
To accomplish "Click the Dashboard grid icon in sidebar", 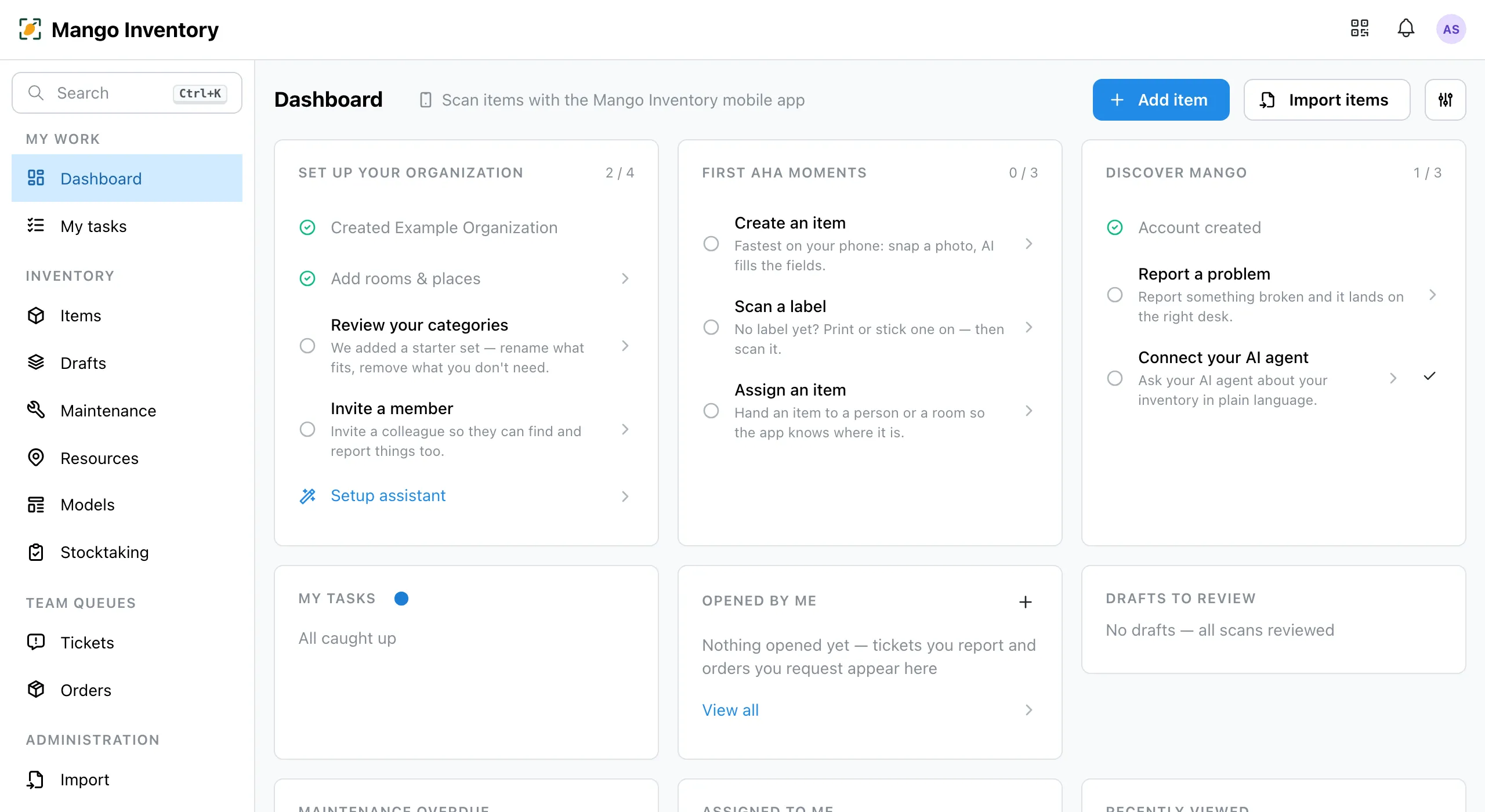I will click(36, 178).
